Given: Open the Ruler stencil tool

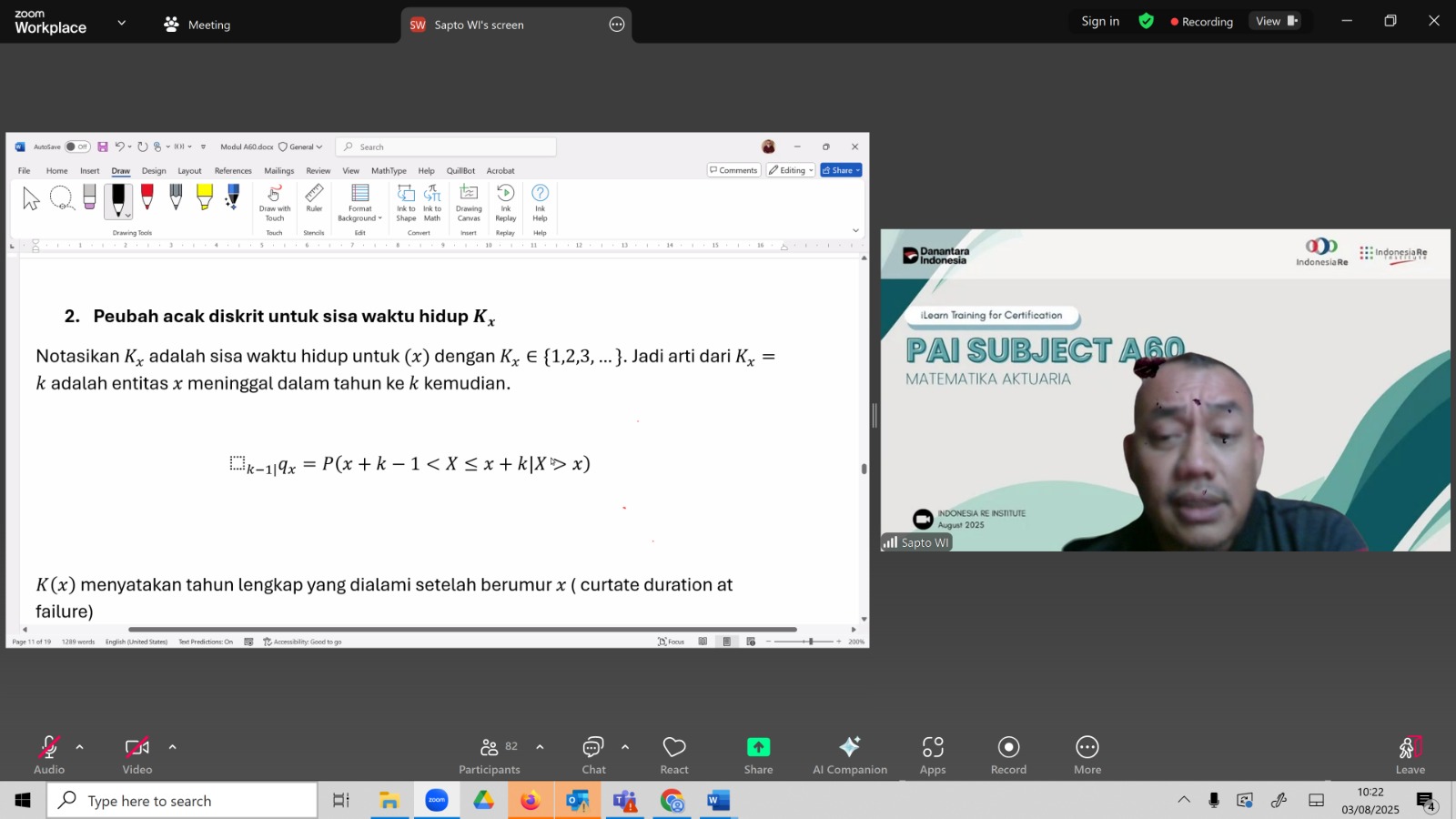Looking at the screenshot, I should [314, 199].
